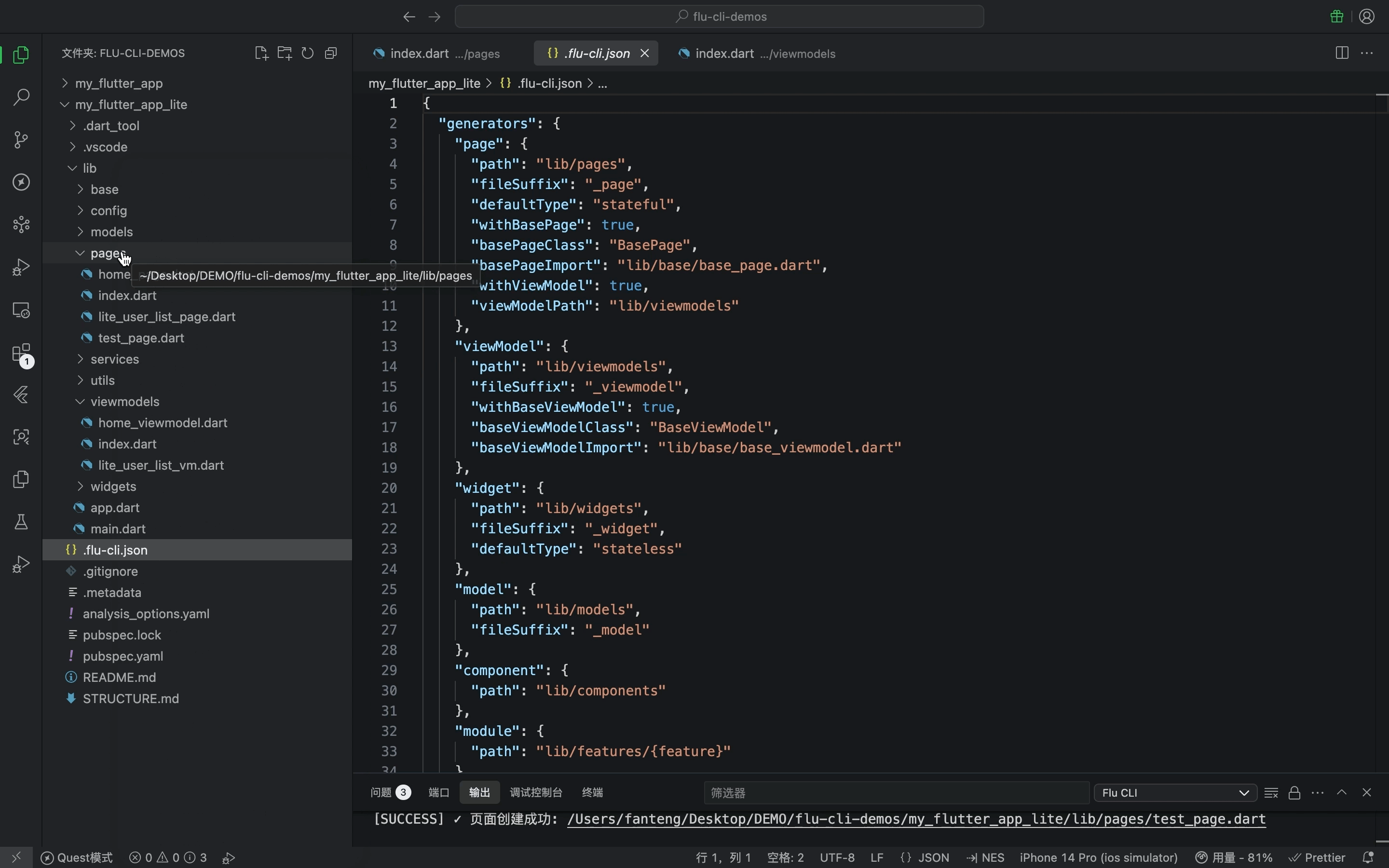Open the Extensions view with badge
The height and width of the screenshot is (868, 1389).
(21, 353)
